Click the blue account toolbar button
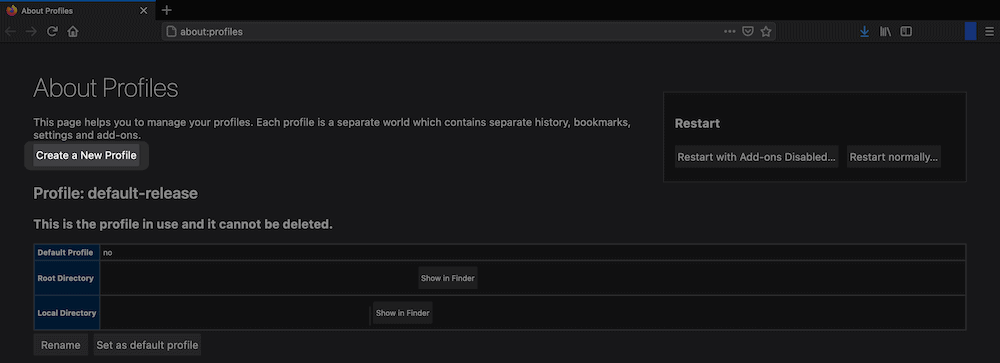Viewport: 1000px width, 363px height. tap(971, 31)
